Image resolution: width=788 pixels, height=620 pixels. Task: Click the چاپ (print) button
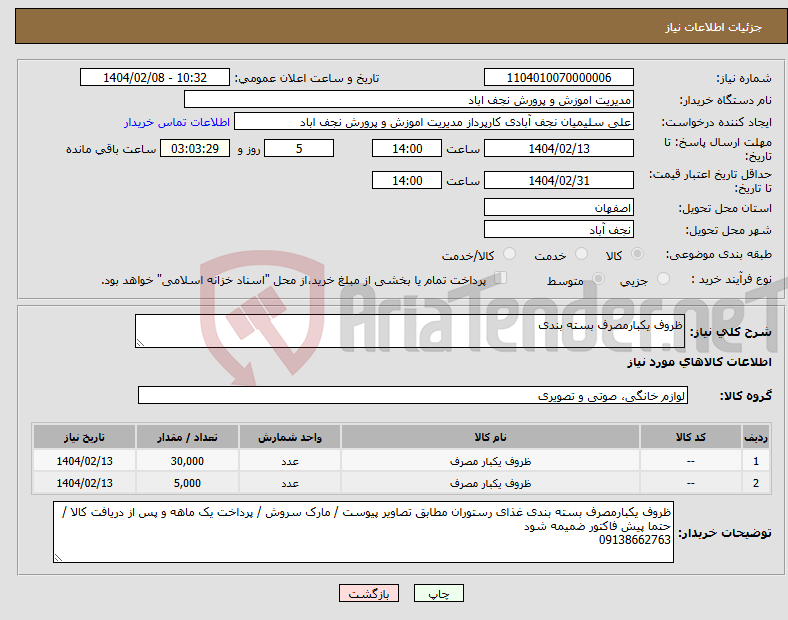click(438, 593)
